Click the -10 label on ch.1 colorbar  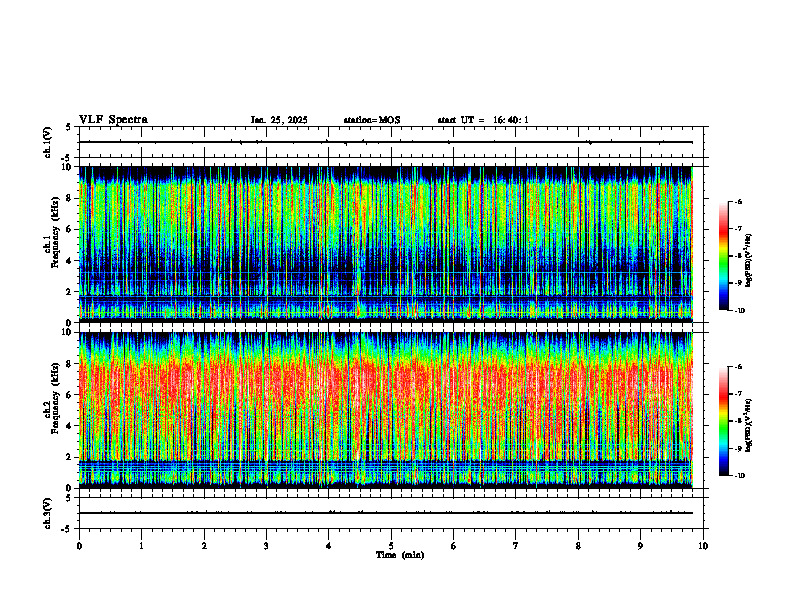point(739,311)
